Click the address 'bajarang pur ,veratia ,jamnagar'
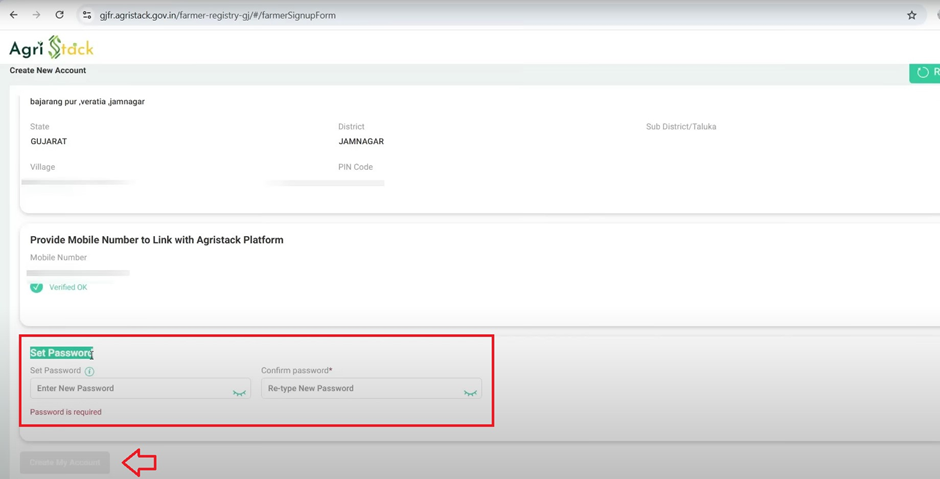 pyautogui.click(x=88, y=101)
